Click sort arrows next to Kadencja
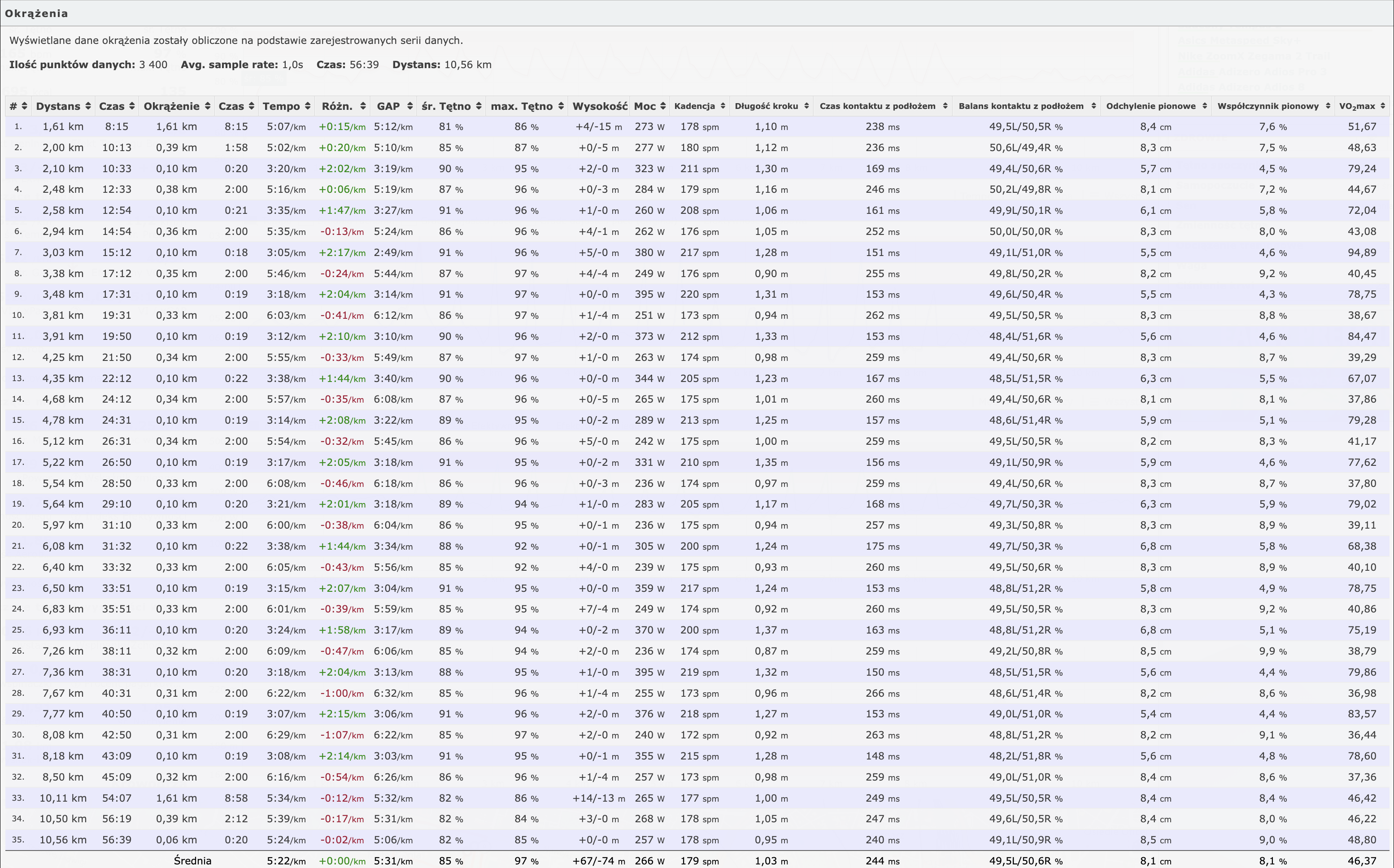This screenshot has height=868, width=1394. (x=723, y=106)
